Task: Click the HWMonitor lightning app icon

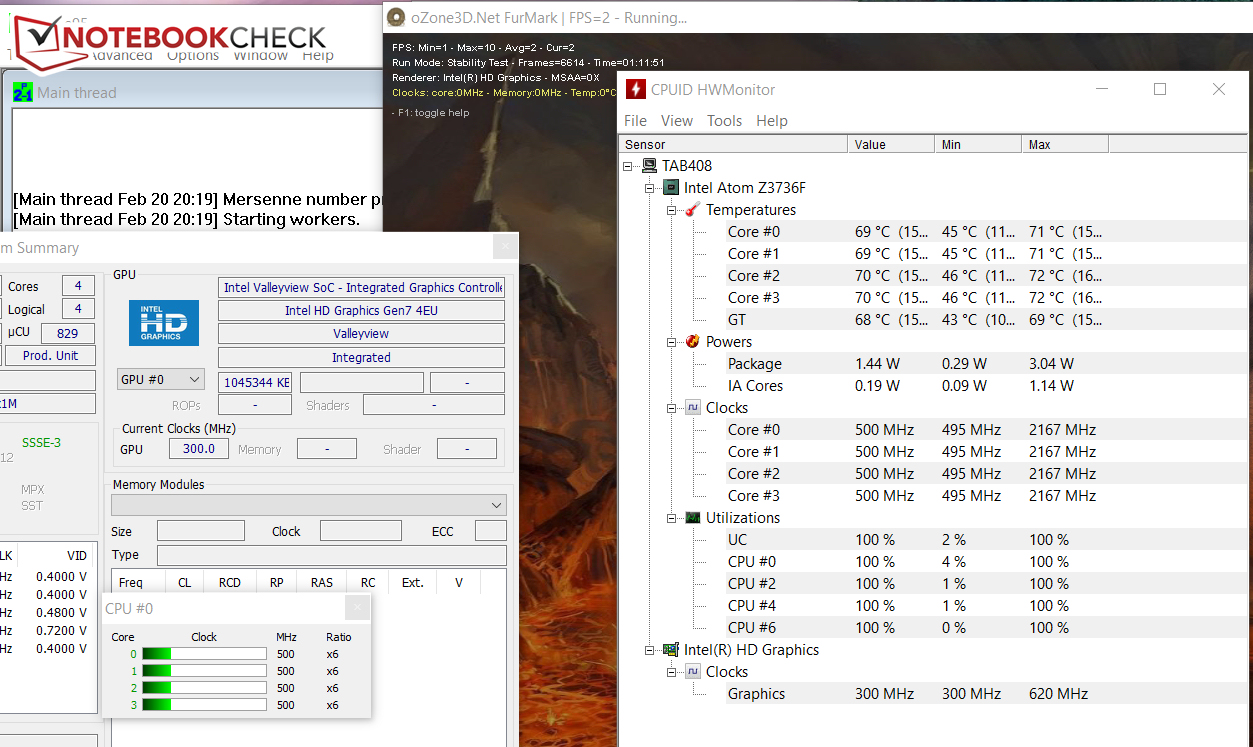Action: pos(635,90)
